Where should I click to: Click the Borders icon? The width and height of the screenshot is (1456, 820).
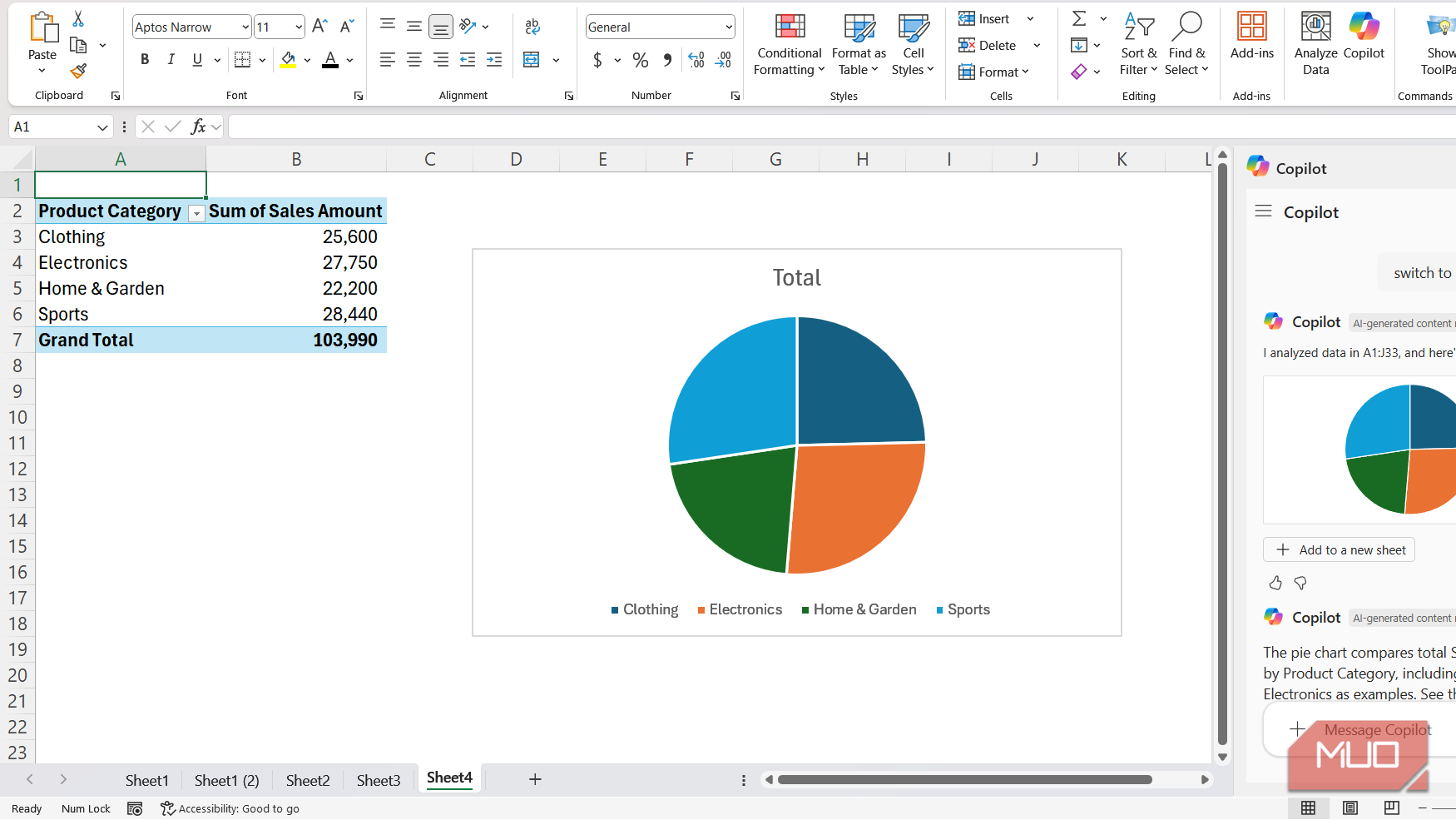coord(242,59)
